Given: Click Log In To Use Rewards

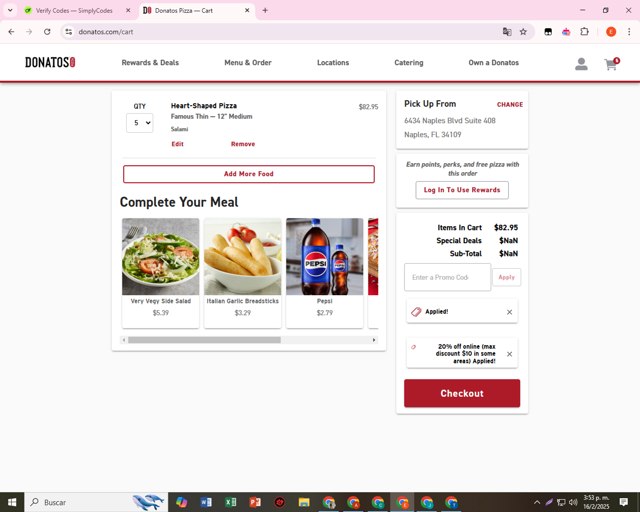Looking at the screenshot, I should point(462,190).
